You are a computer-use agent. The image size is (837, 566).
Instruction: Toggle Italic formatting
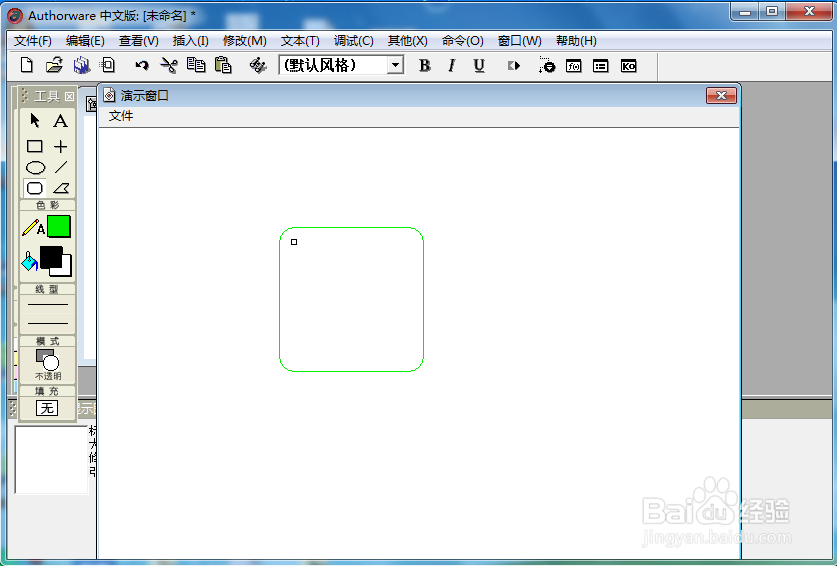pos(452,65)
